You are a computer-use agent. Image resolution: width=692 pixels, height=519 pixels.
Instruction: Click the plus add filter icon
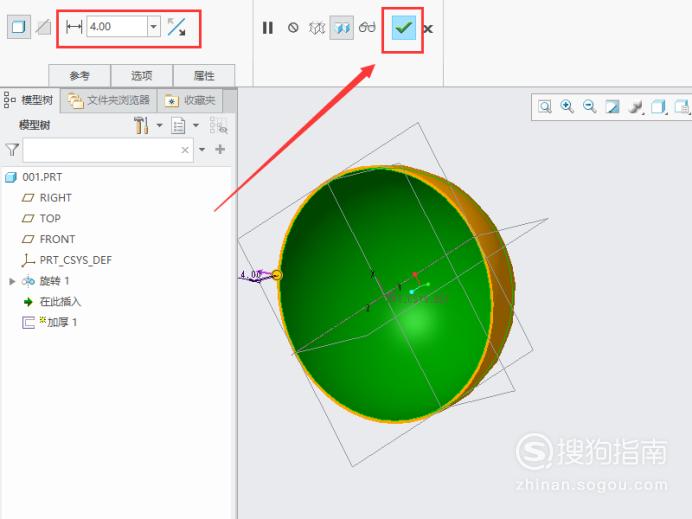click(x=220, y=149)
